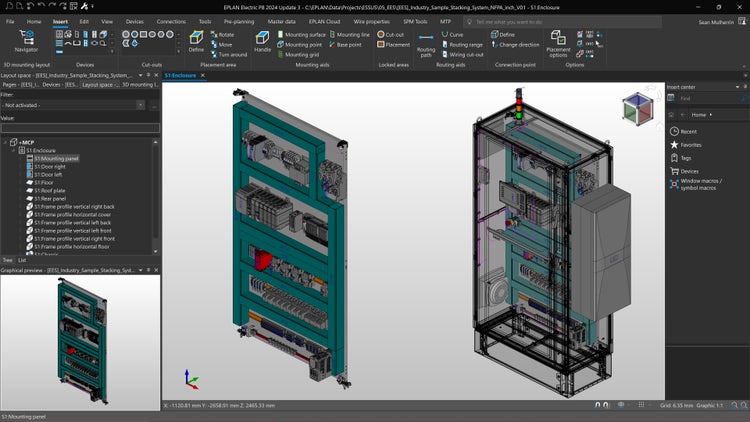Collapse the S1:Enclosure tree node

13,151
